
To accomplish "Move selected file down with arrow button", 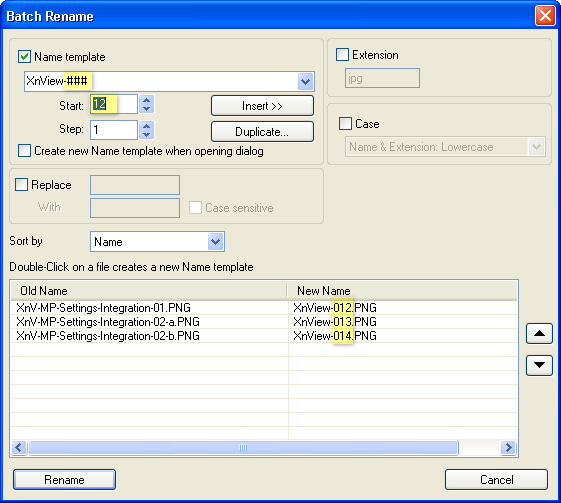I will pyautogui.click(x=539, y=365).
